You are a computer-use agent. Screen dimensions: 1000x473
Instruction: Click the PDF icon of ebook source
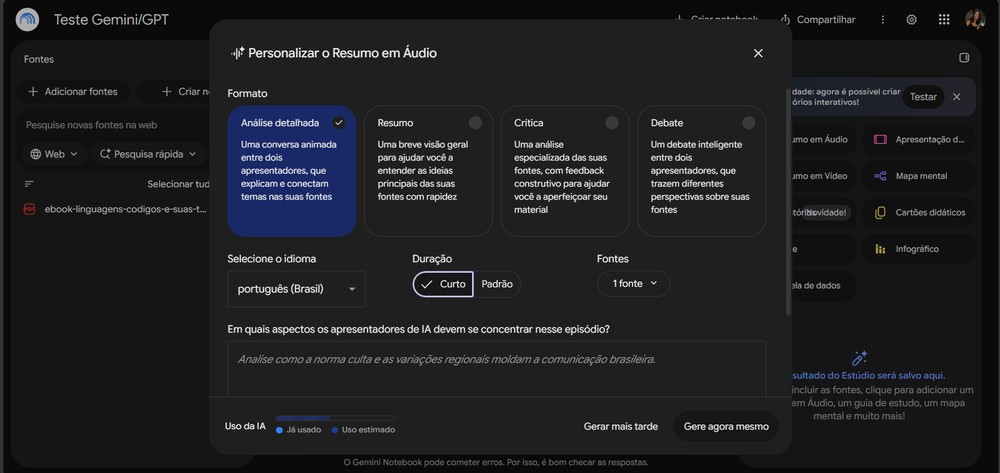coord(29,209)
